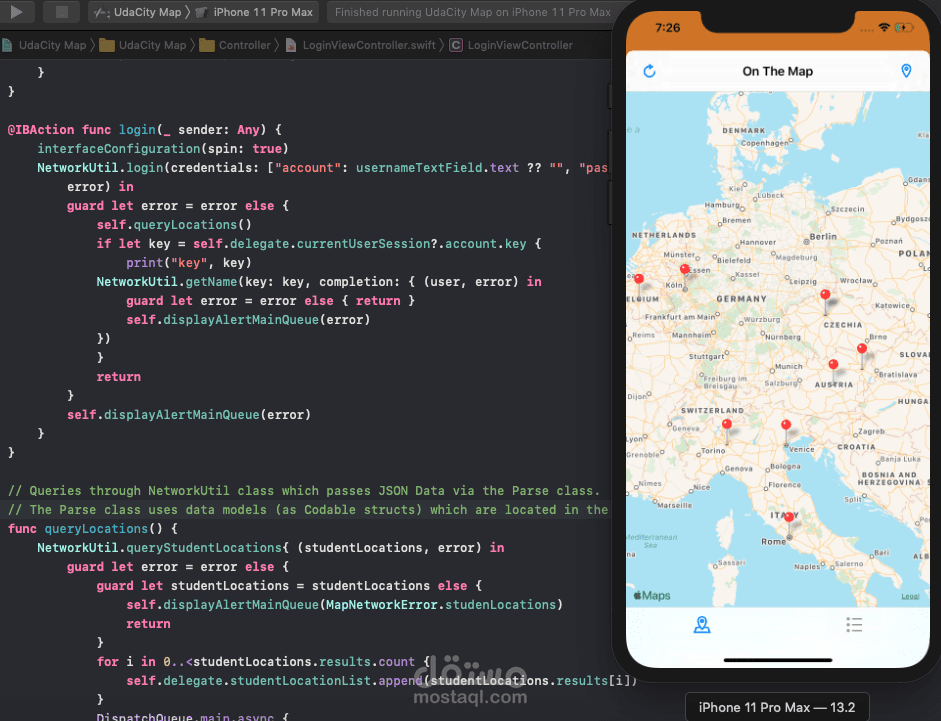
Task: Tap the red pin near Belgium on the map
Action: (639, 280)
